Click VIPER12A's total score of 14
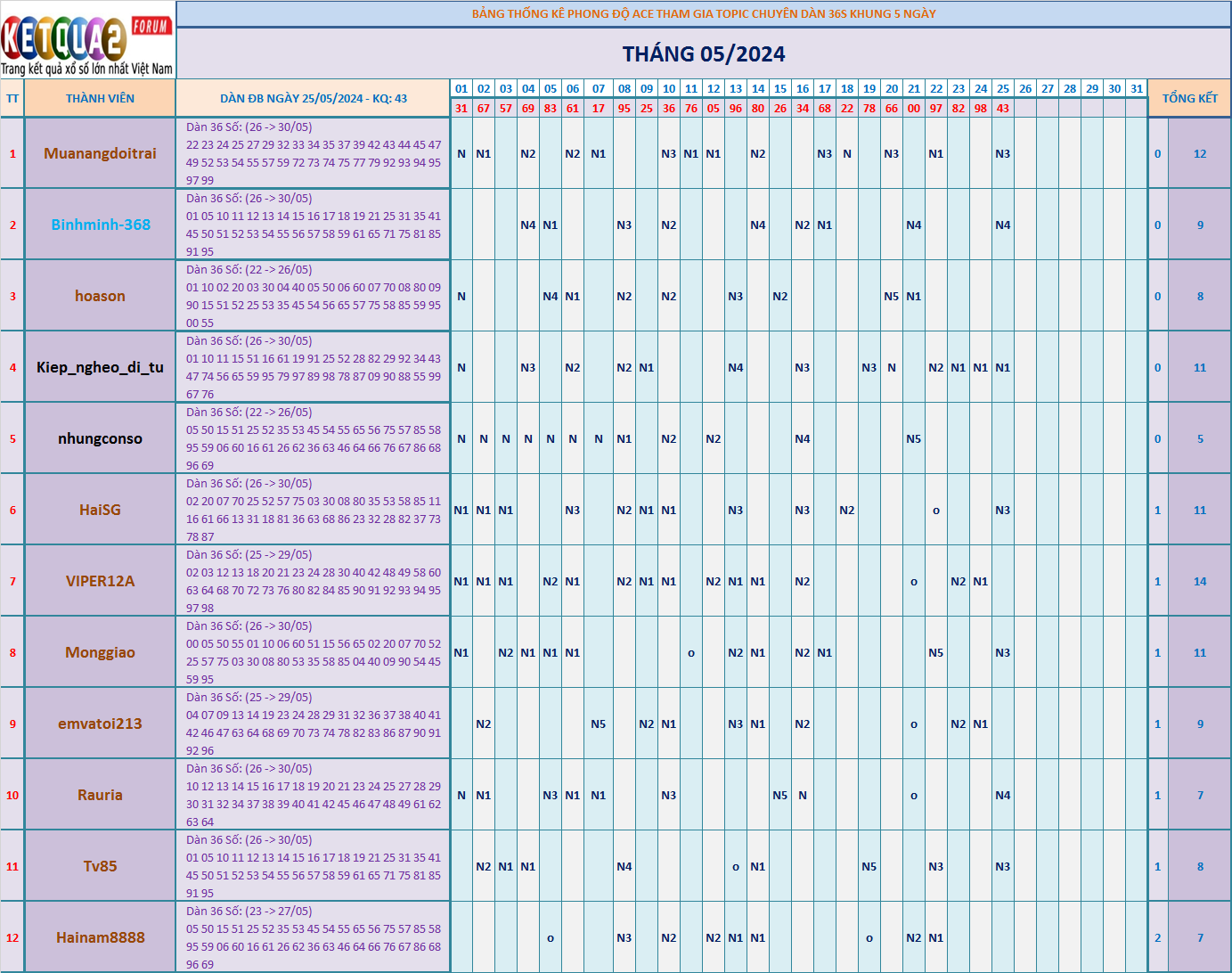Viewport: 1232px width, 973px height. 1199,581
